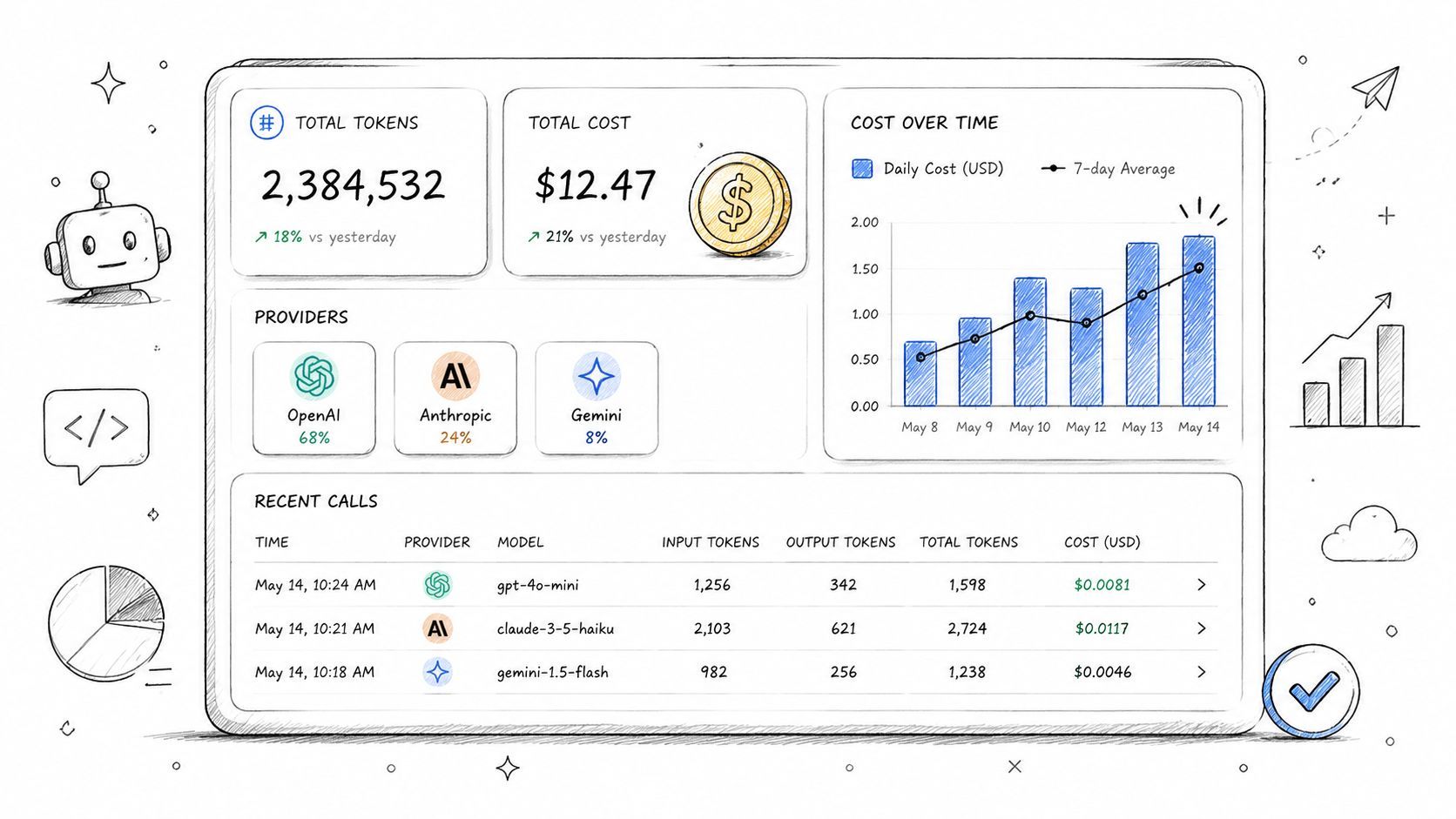The width and height of the screenshot is (1456, 819).
Task: Click the blue checkmark badge icon
Action: 1311,692
